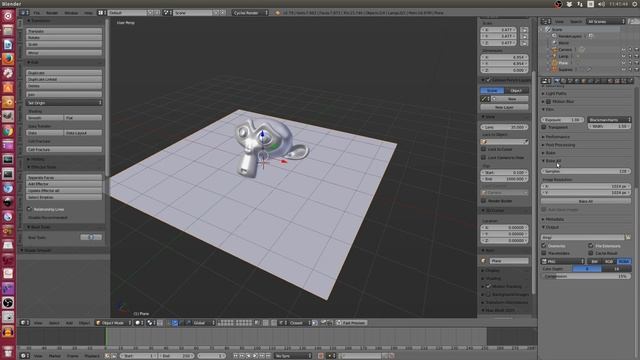Toggle visibility eye for Suzanne in outliner
This screenshot has height=360, width=640.
point(623,70)
